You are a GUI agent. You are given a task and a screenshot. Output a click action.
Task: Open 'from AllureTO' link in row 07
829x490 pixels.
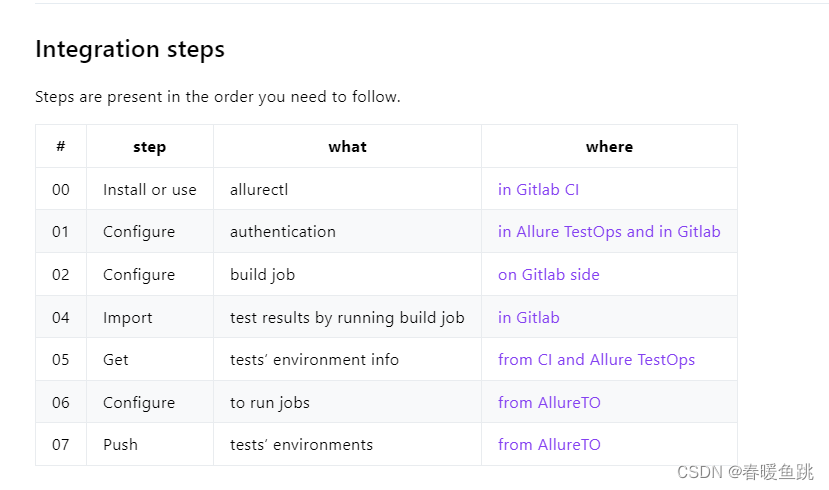tap(549, 445)
